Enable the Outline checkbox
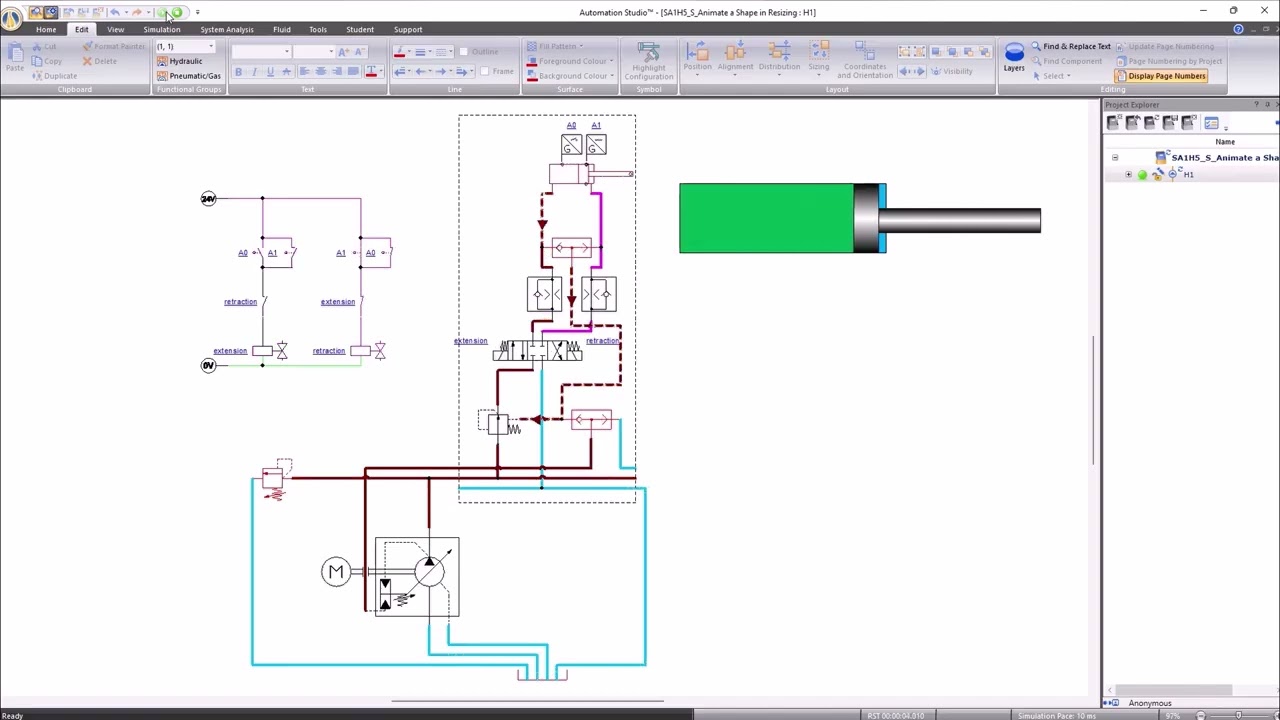Screen dimensions: 1280x720 (x=465, y=52)
